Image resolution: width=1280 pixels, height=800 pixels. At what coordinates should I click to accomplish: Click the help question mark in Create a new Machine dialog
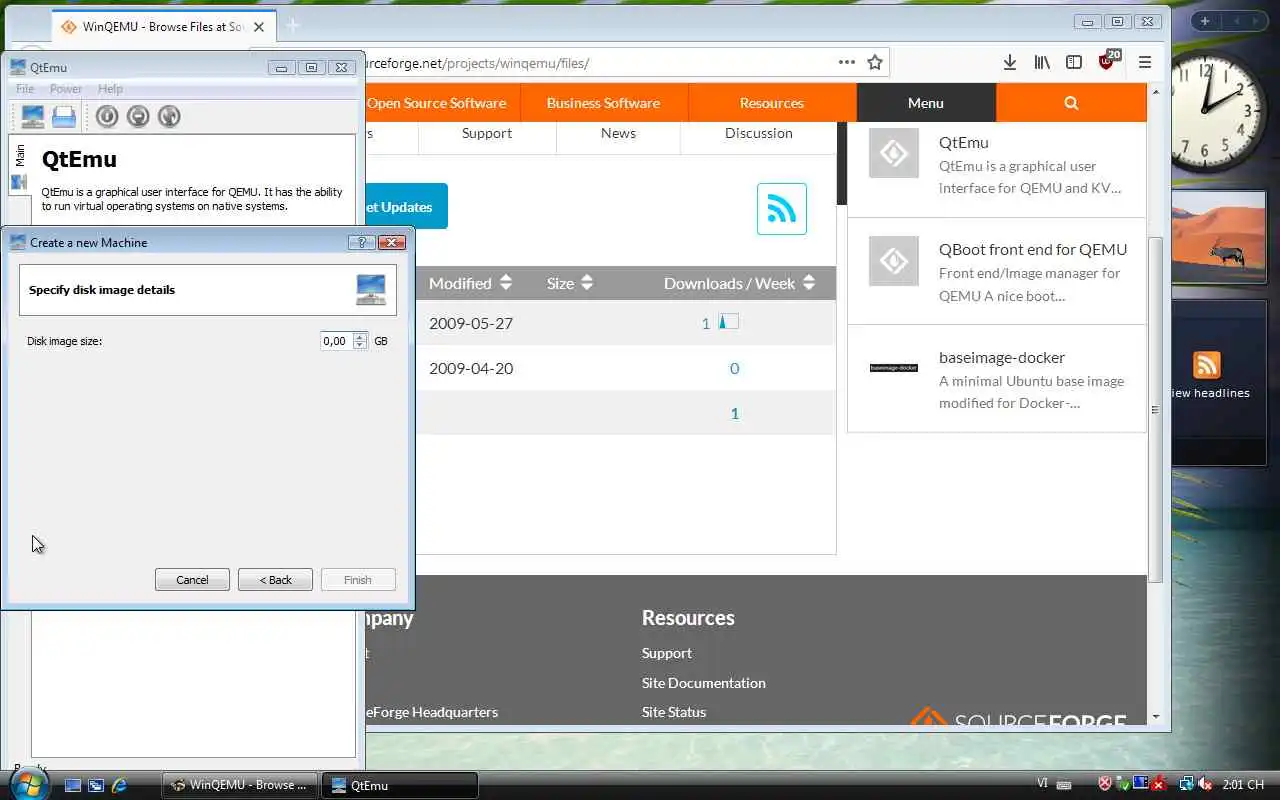click(361, 242)
